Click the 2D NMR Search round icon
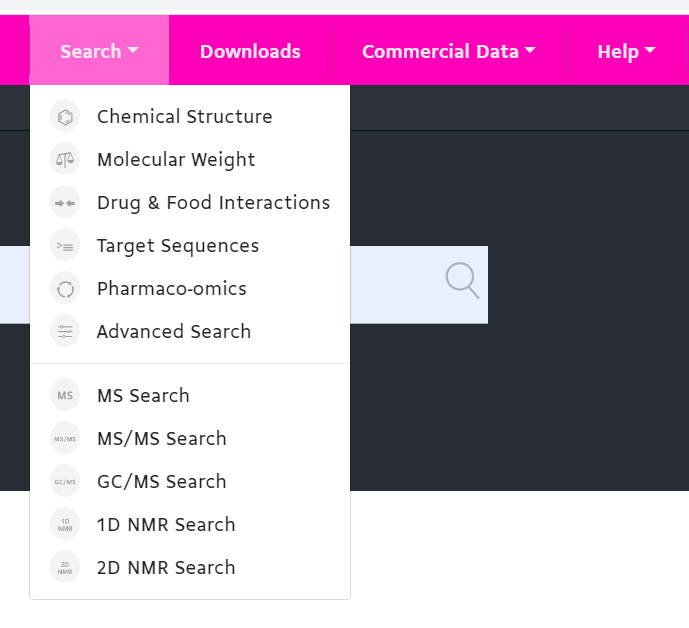The width and height of the screenshot is (689, 628). (x=65, y=568)
